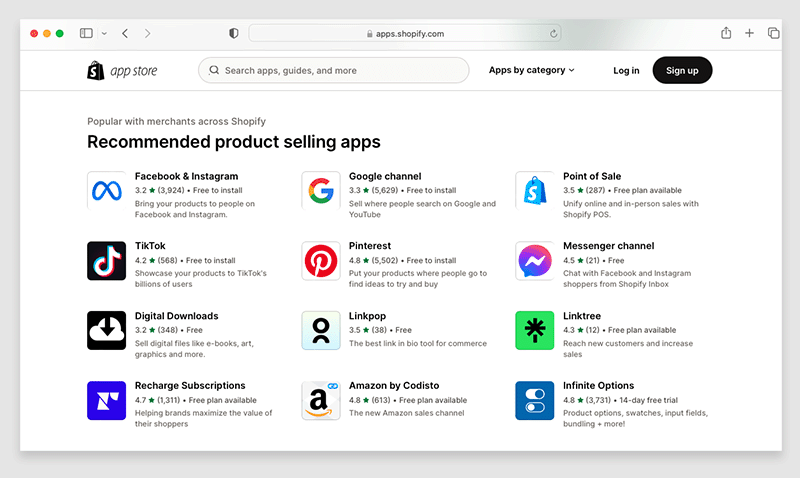The width and height of the screenshot is (800, 478).
Task: Open the Linktree app title
Action: pos(582,316)
